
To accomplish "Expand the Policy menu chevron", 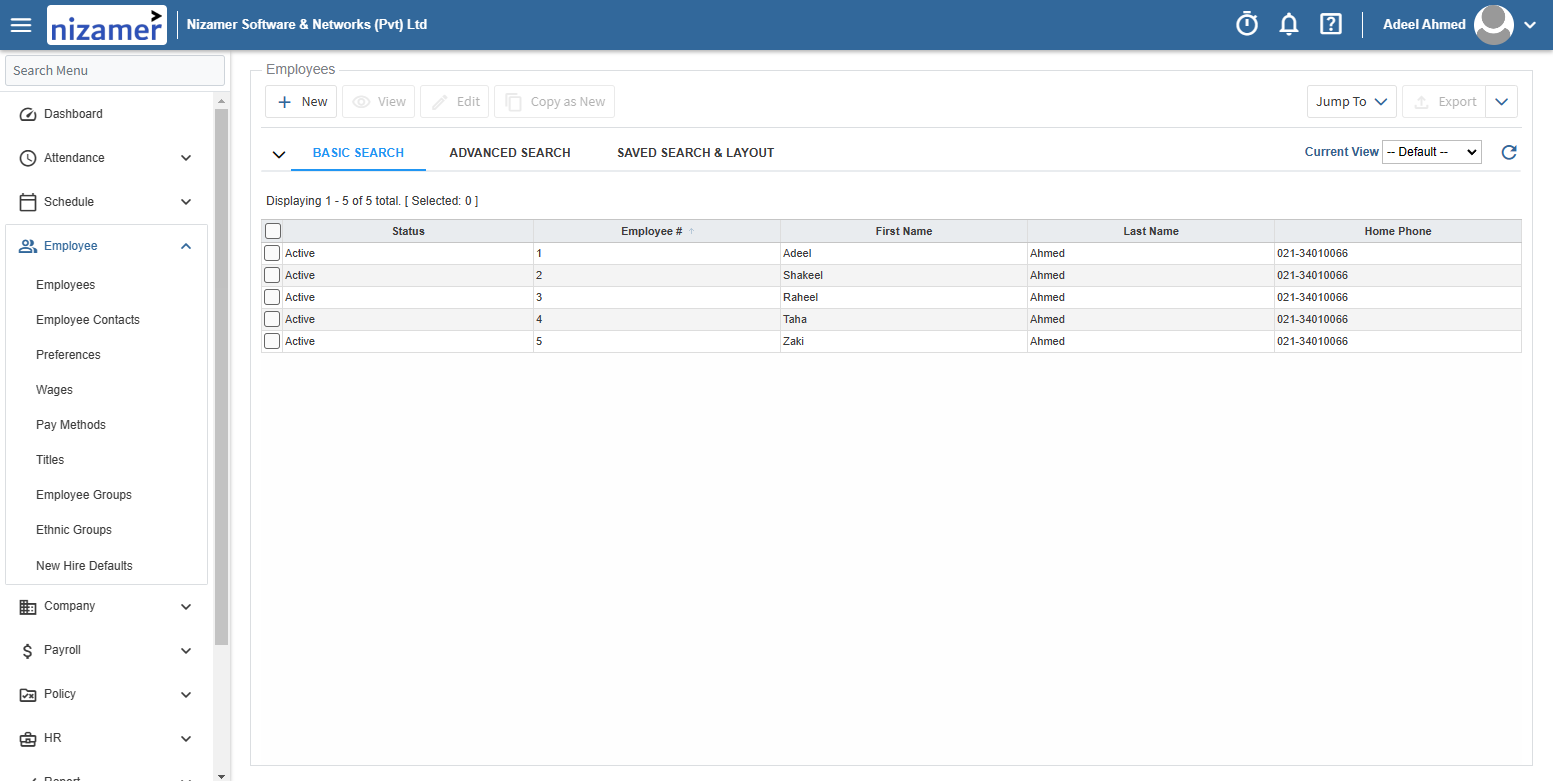I will (186, 694).
